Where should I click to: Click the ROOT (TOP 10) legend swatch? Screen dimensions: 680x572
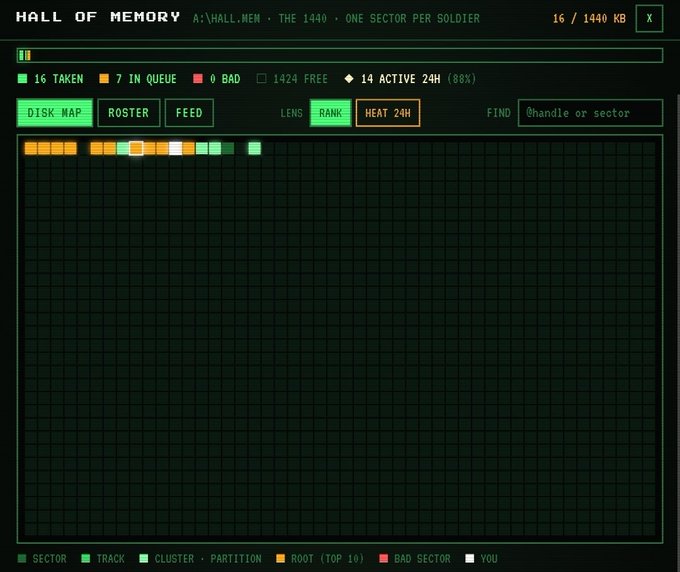281,559
